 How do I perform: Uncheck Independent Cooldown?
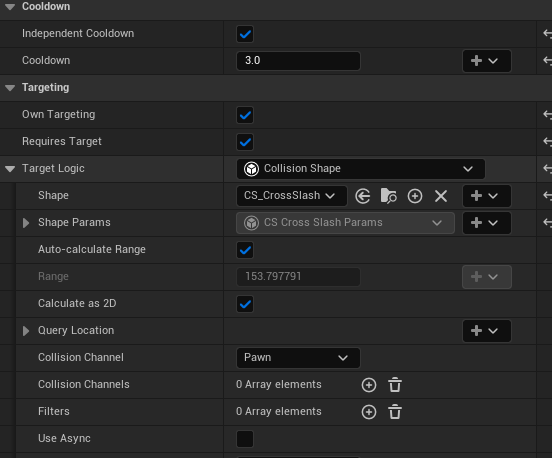coord(245,34)
